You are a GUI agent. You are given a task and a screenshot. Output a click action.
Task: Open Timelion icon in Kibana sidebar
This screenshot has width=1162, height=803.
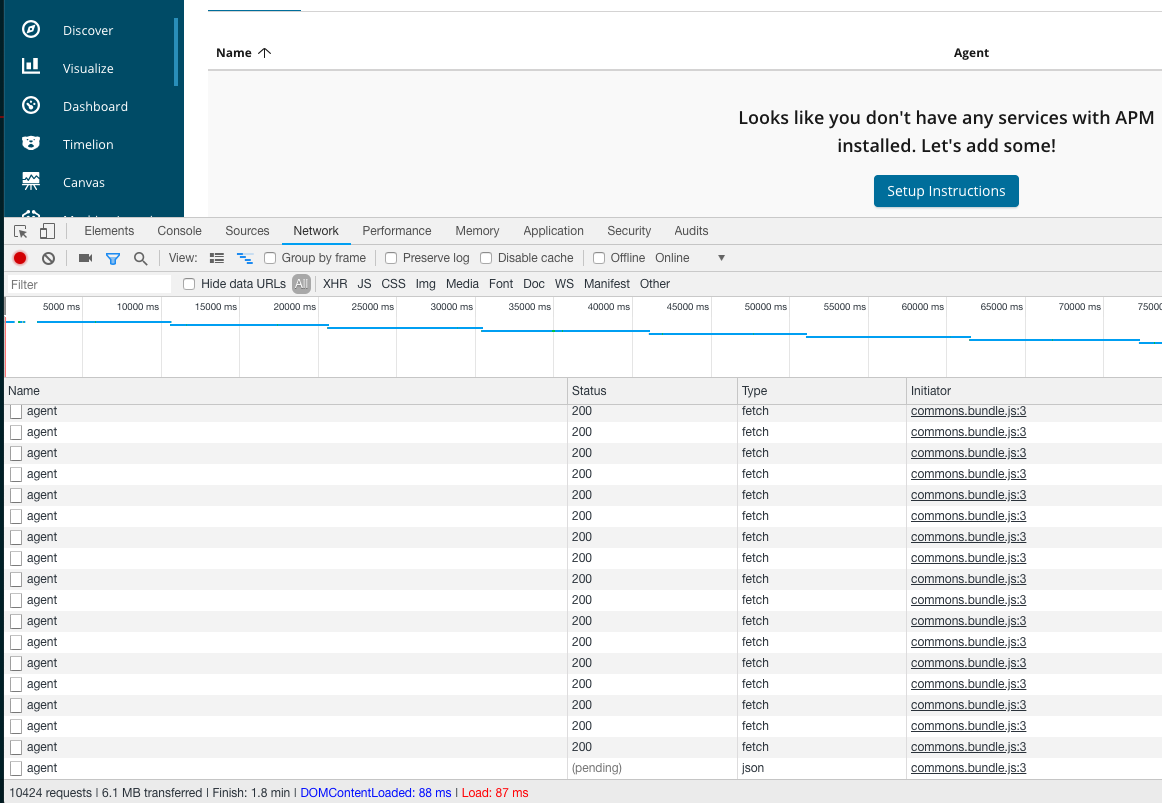[30, 143]
